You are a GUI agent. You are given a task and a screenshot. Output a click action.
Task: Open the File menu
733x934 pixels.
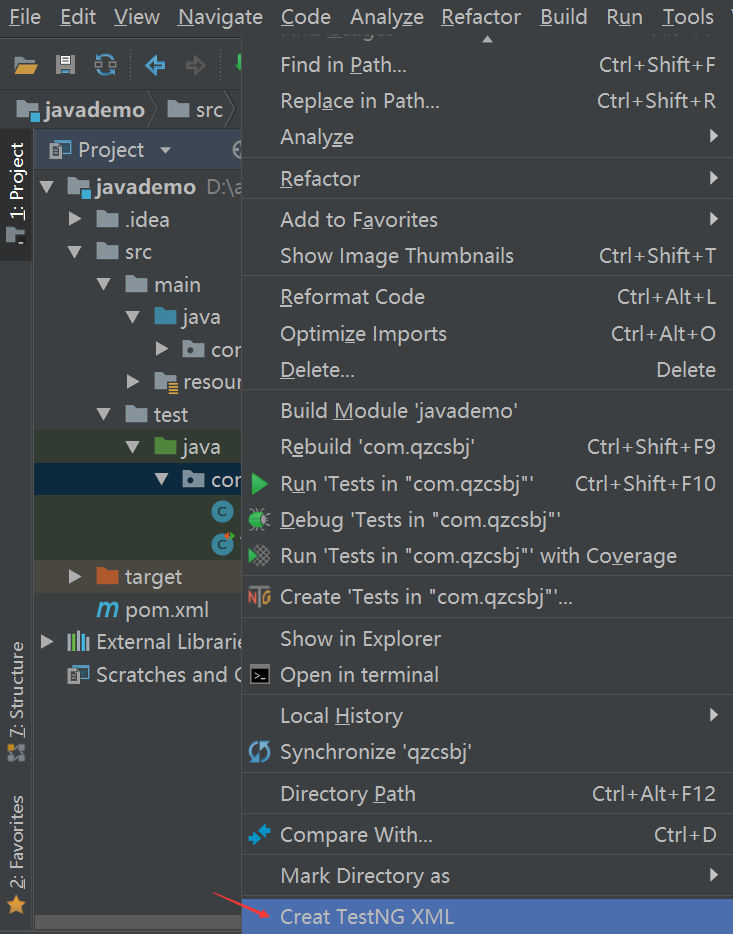click(x=25, y=17)
